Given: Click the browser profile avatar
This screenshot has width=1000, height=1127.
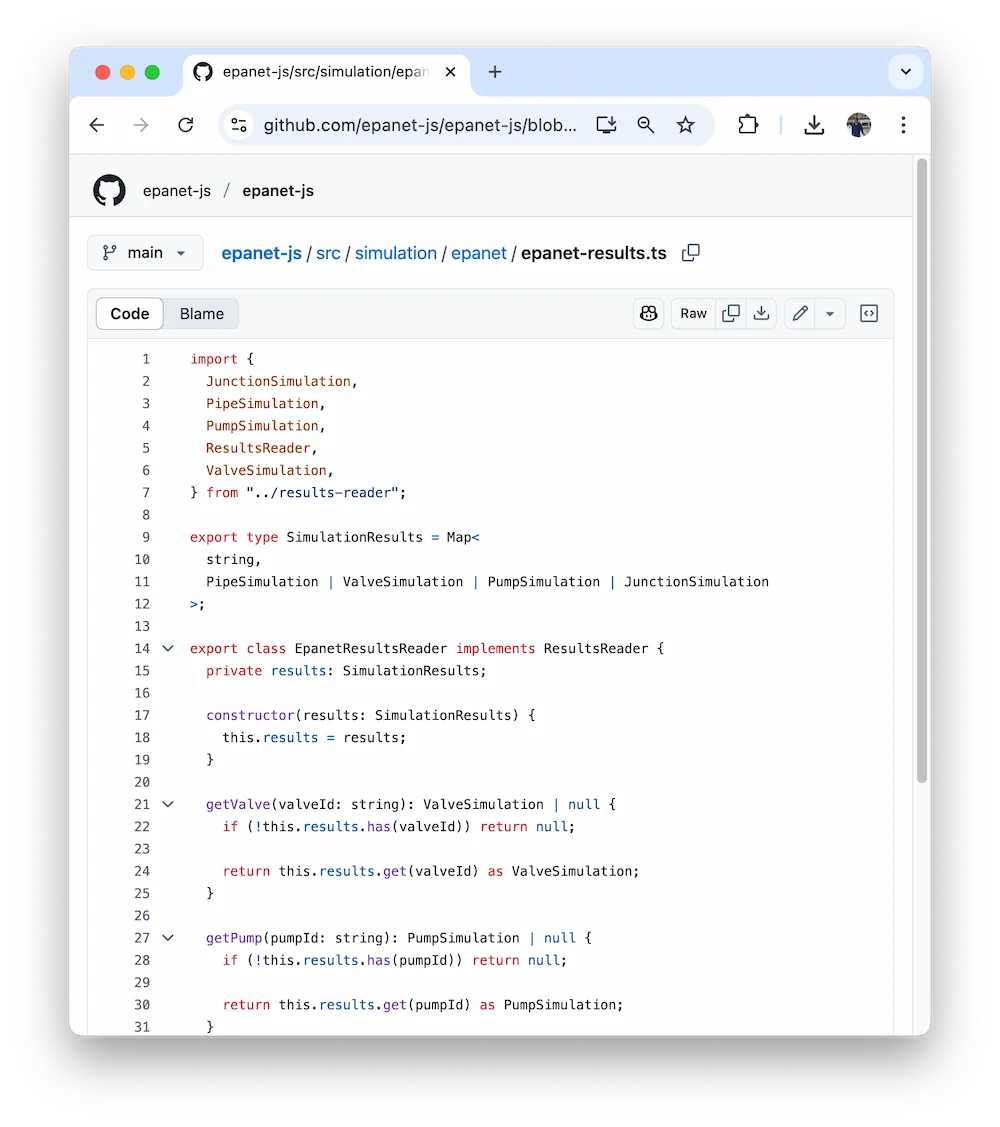Looking at the screenshot, I should [x=858, y=125].
